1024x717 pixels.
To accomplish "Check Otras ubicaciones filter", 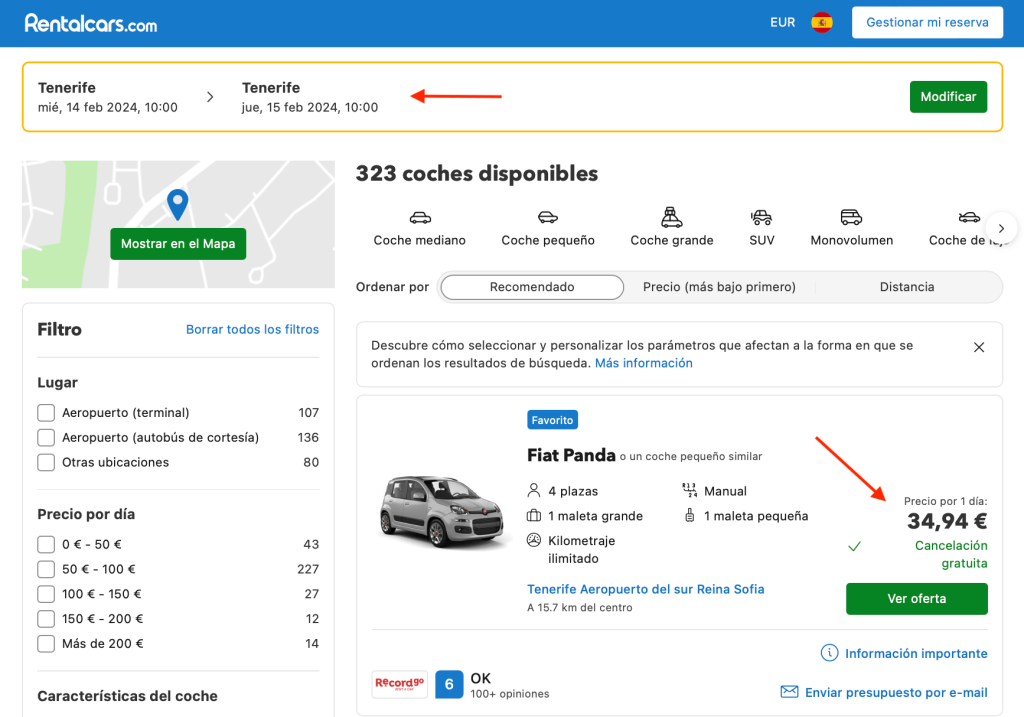I will (46, 462).
